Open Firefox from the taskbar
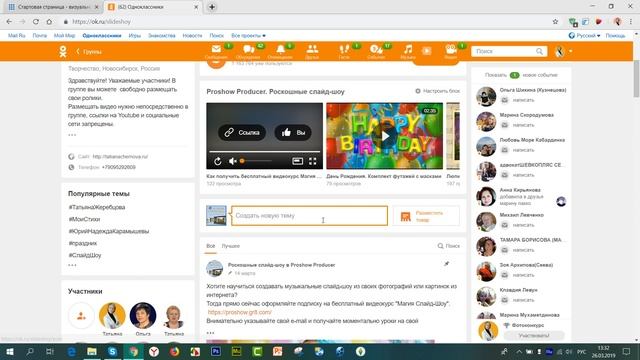 coord(174,351)
